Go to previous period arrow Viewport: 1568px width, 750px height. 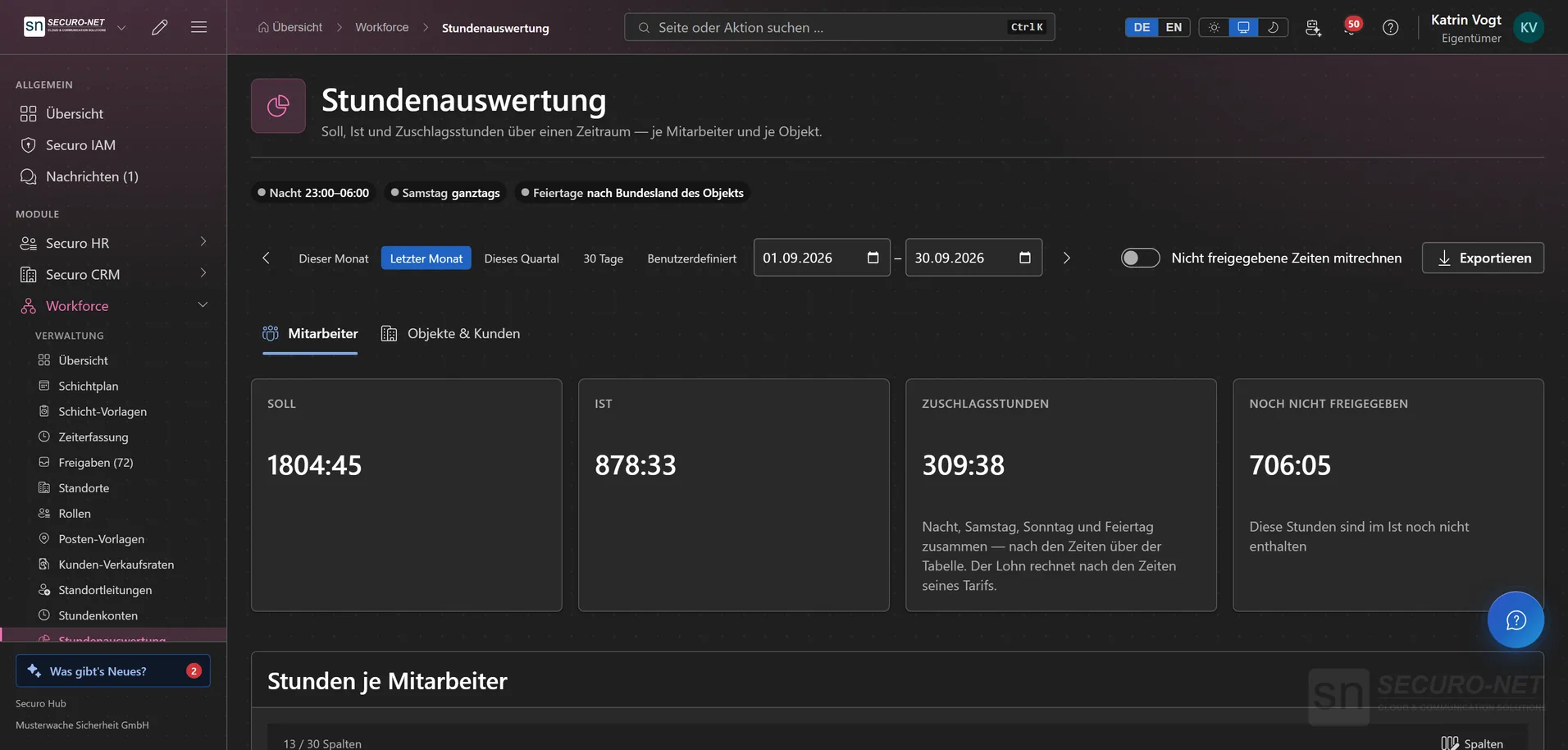coord(266,258)
